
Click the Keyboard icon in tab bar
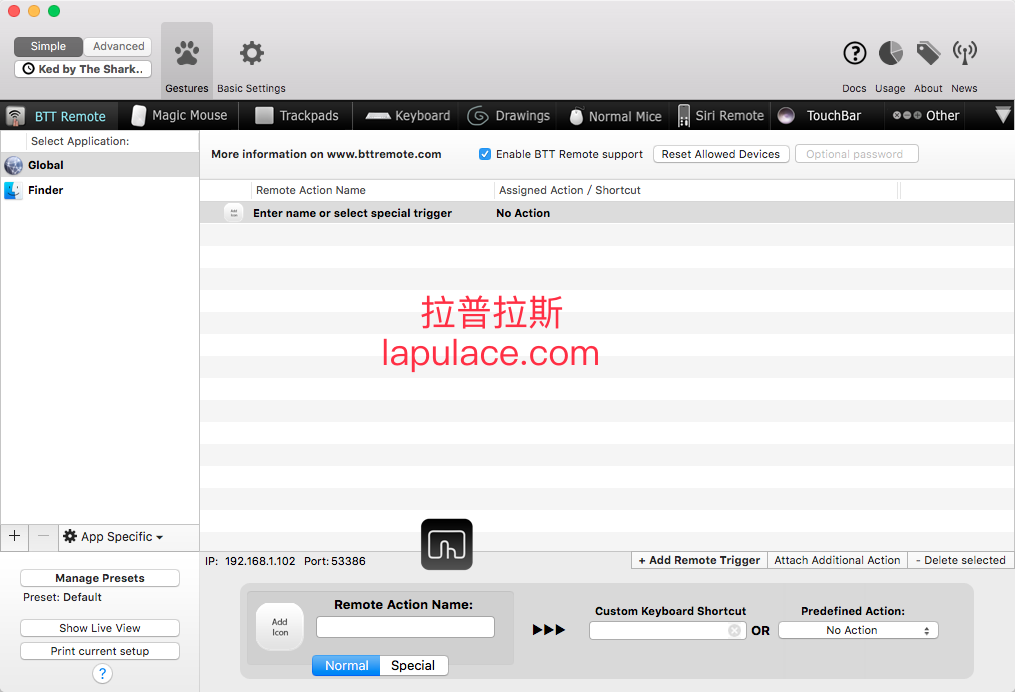click(377, 116)
